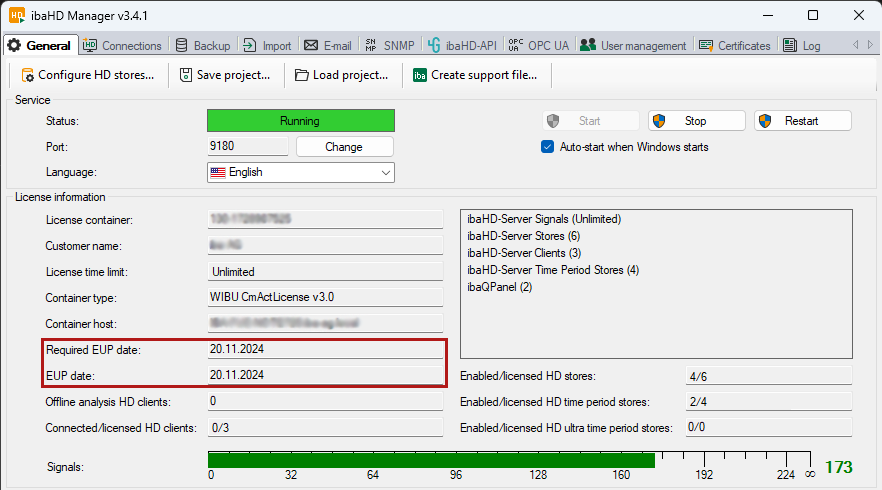Image resolution: width=882 pixels, height=490 pixels.
Task: Switch to the Import tab
Action: coord(267,46)
